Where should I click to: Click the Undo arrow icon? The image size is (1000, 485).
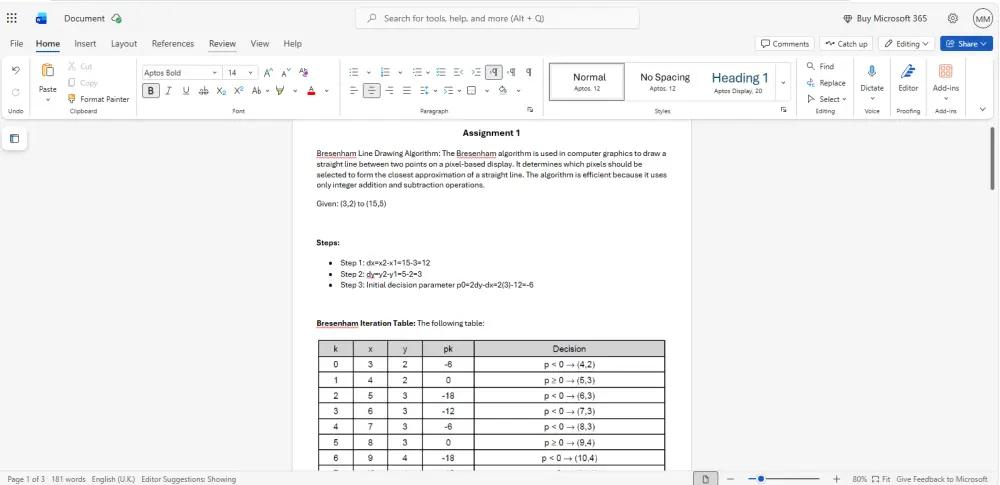click(16, 70)
